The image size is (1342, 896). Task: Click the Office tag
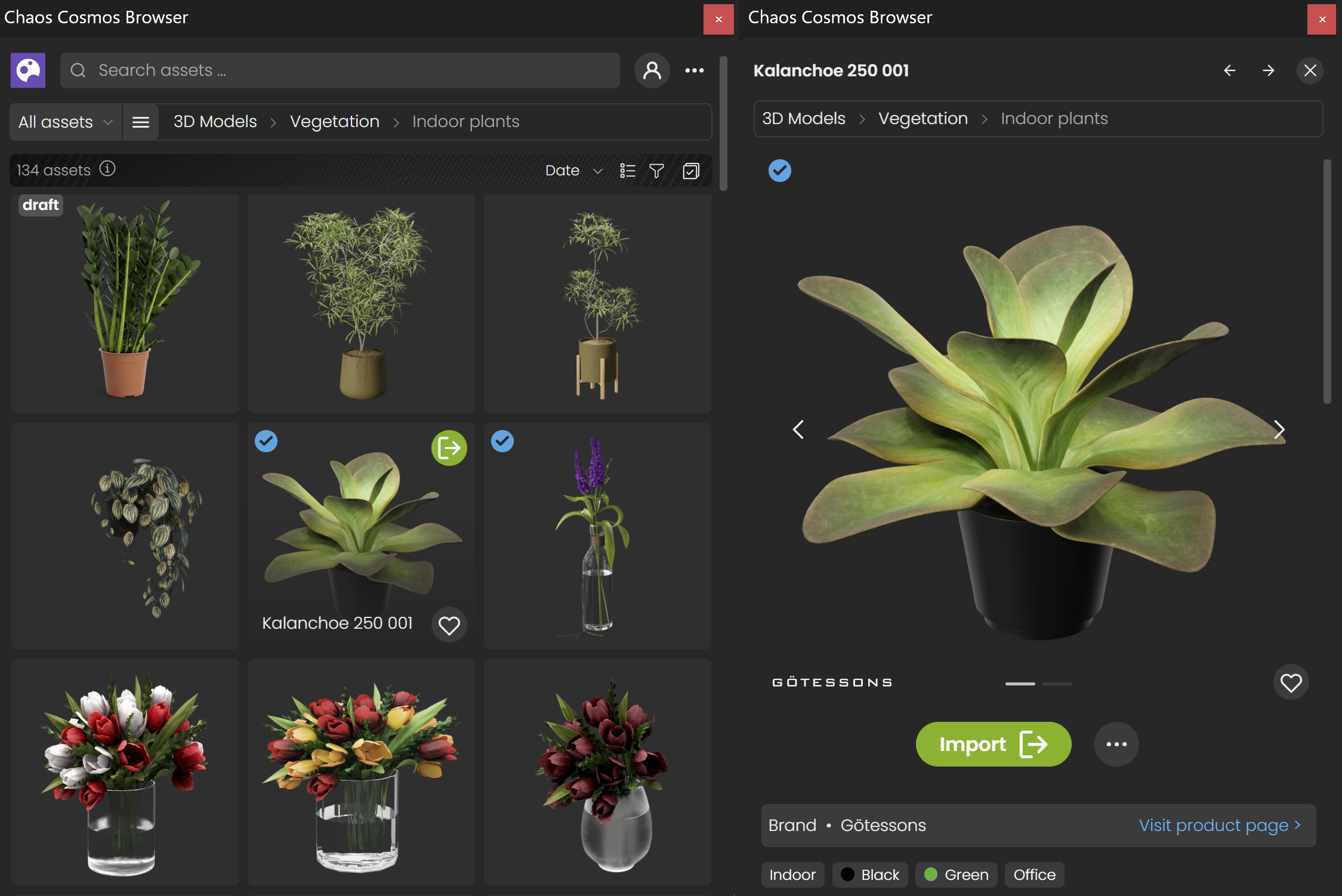[1035, 875]
